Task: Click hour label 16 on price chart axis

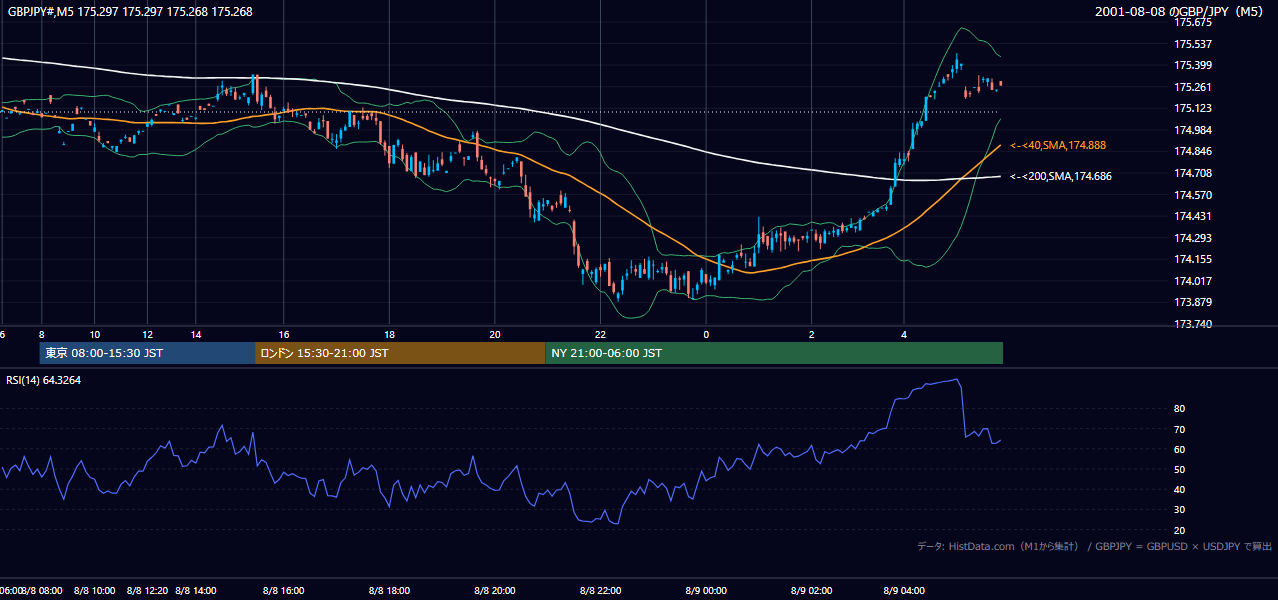Action: [284, 334]
